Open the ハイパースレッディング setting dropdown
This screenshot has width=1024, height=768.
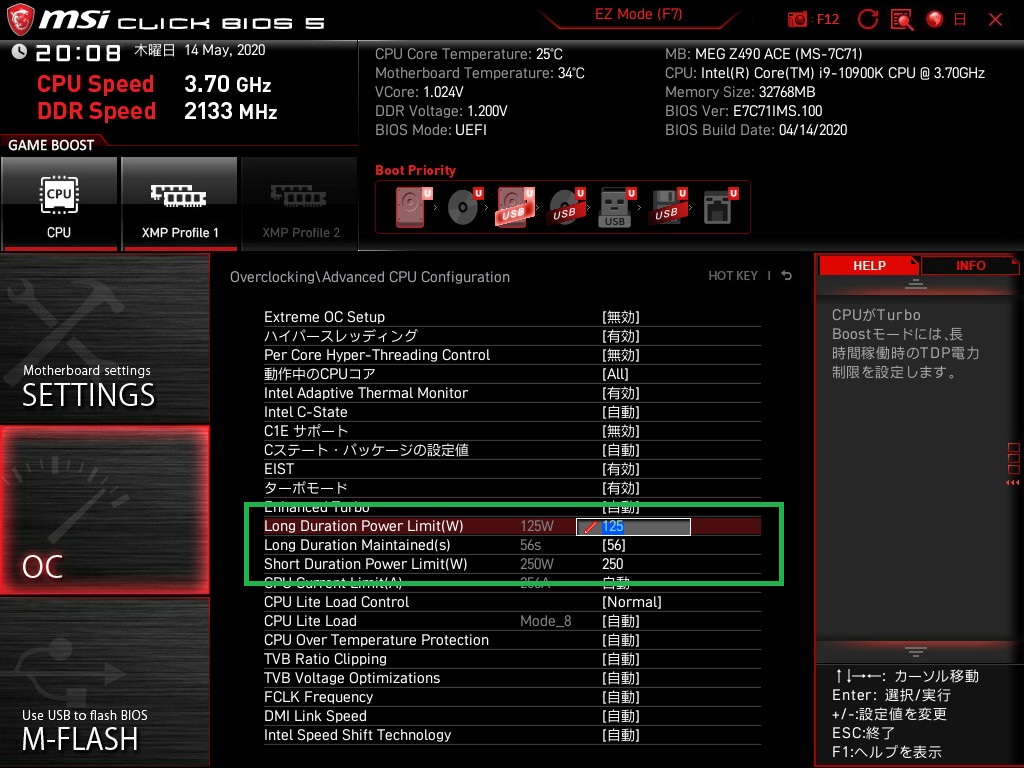[512, 336]
